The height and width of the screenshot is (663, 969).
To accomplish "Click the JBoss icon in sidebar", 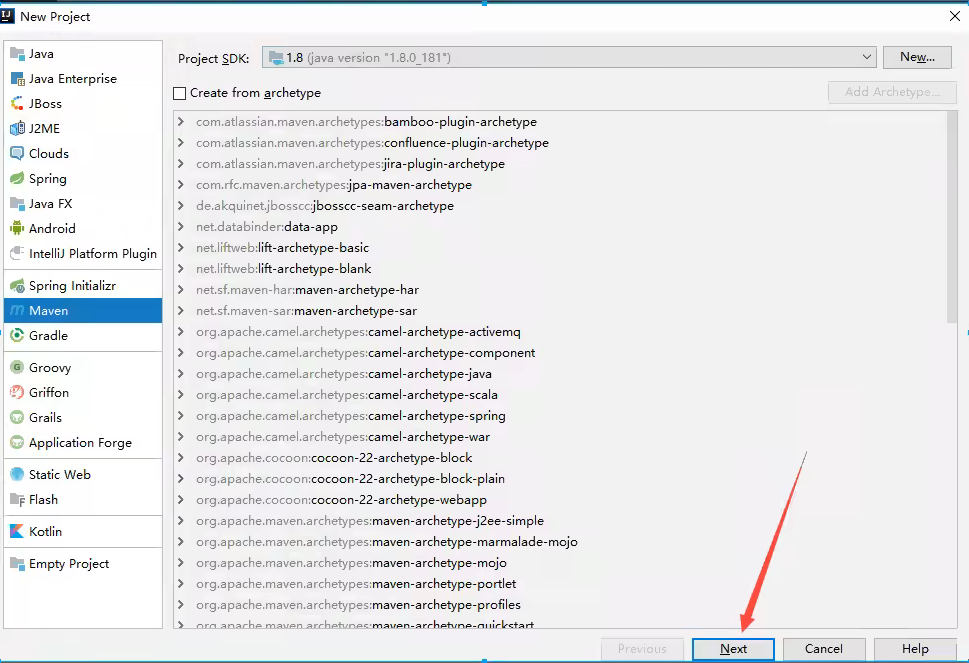I will 17,104.
